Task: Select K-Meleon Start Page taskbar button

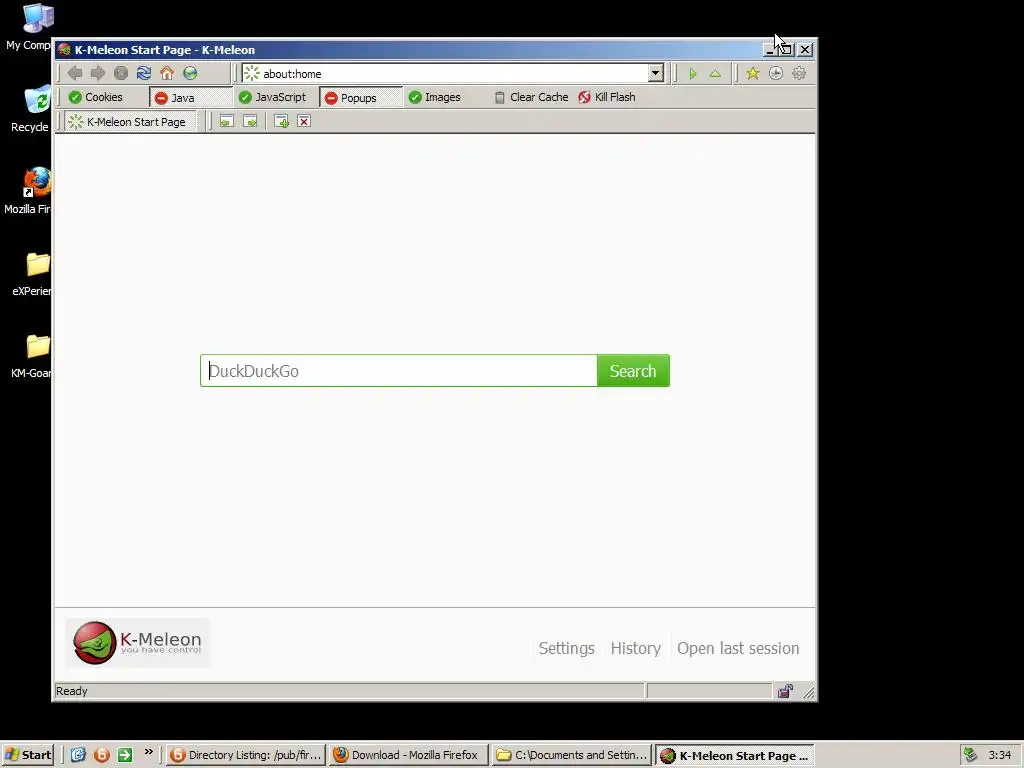Action: (x=735, y=755)
